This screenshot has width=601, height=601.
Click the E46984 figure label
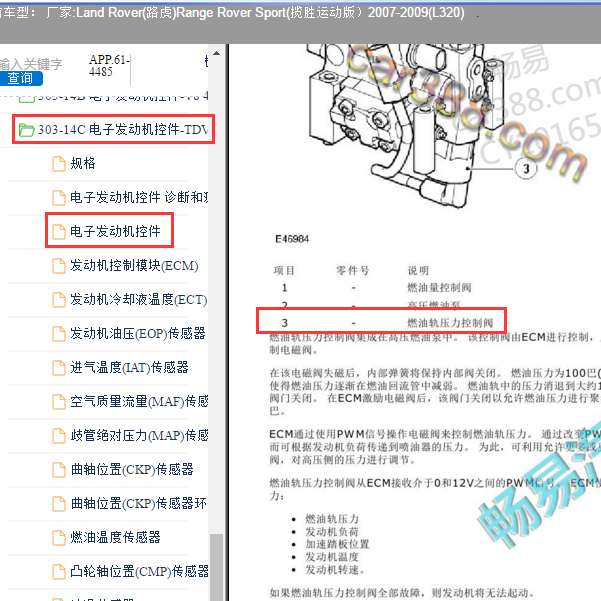click(x=292, y=239)
